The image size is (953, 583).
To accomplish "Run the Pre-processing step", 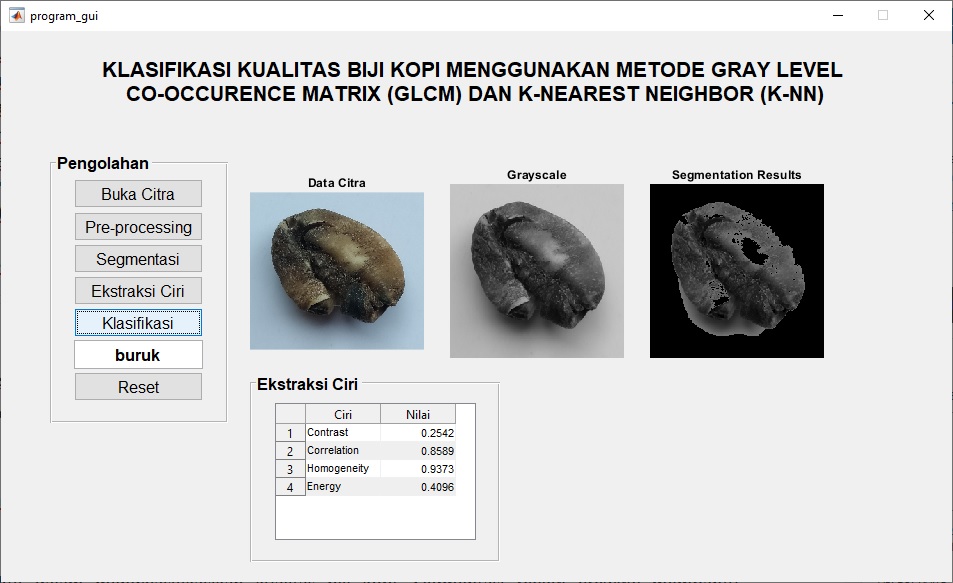I will [x=138, y=227].
